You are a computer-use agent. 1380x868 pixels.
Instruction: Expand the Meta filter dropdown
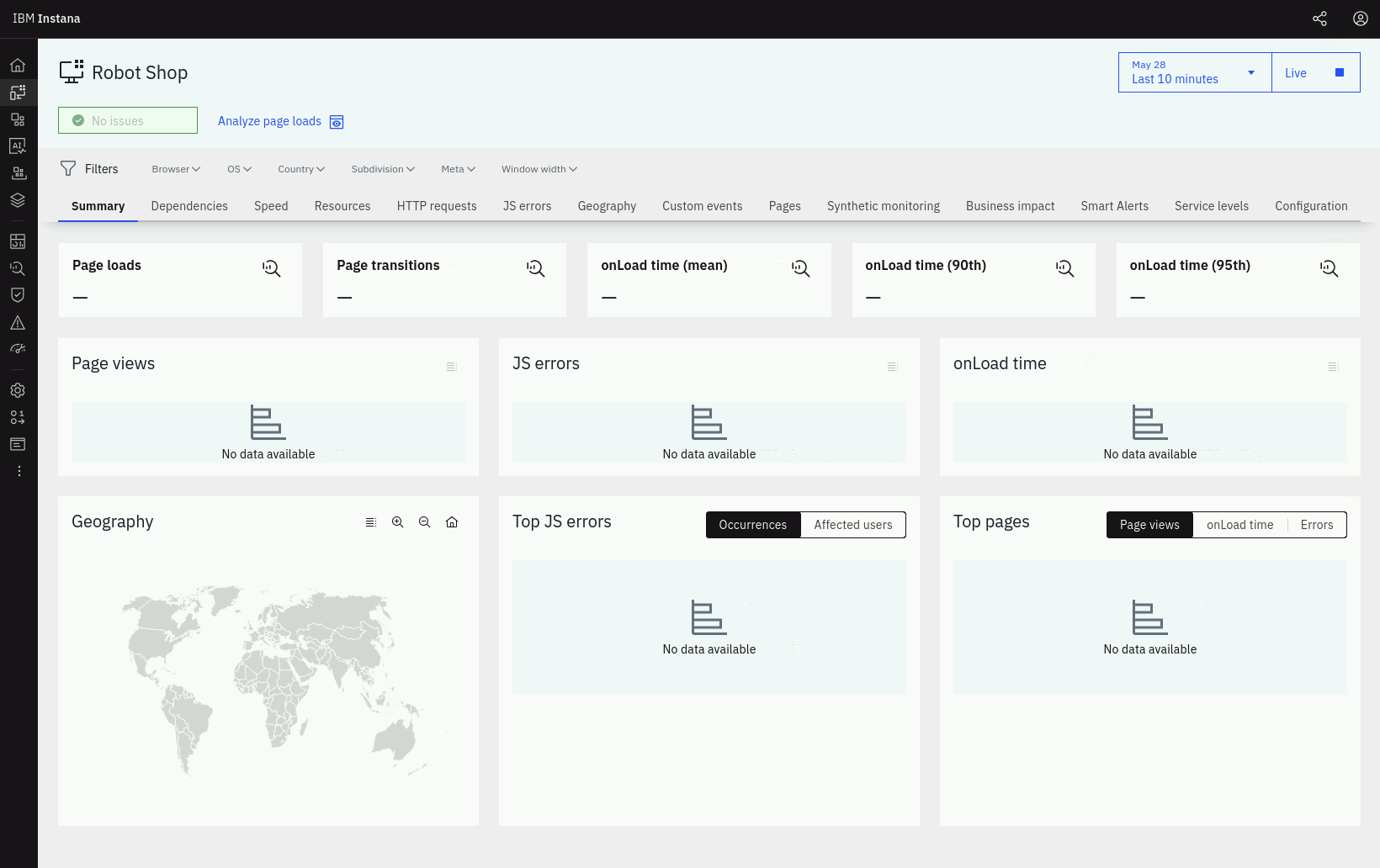click(x=459, y=169)
